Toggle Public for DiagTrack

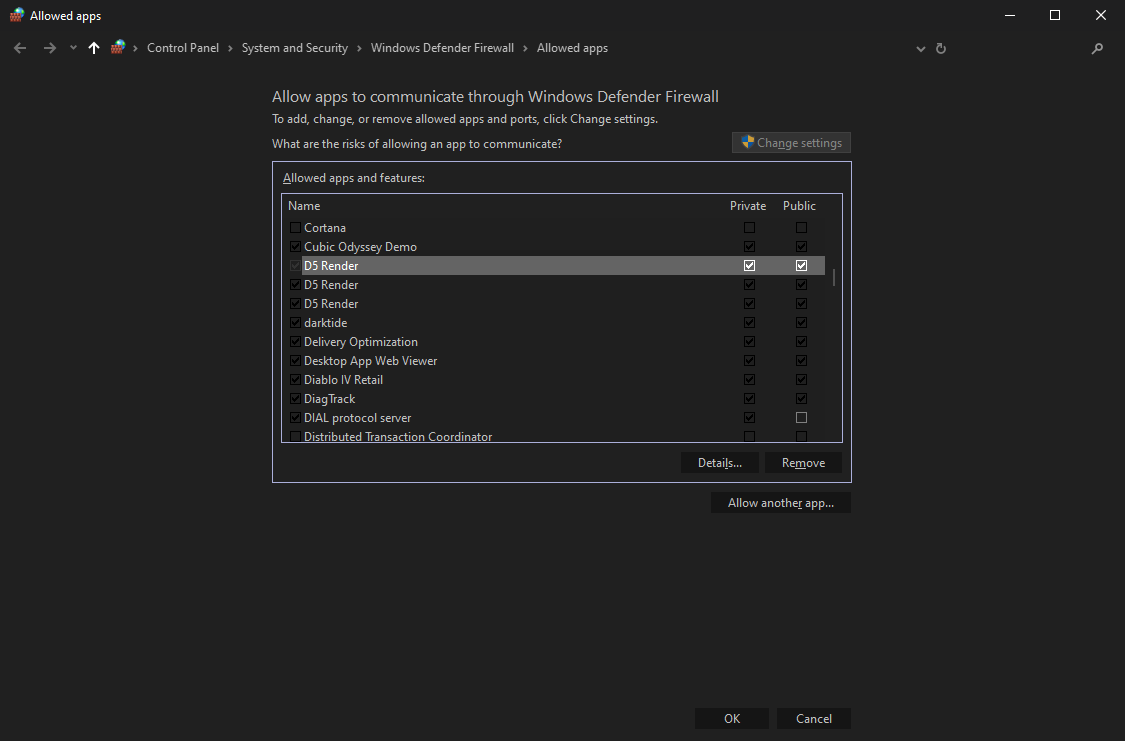[x=801, y=399]
